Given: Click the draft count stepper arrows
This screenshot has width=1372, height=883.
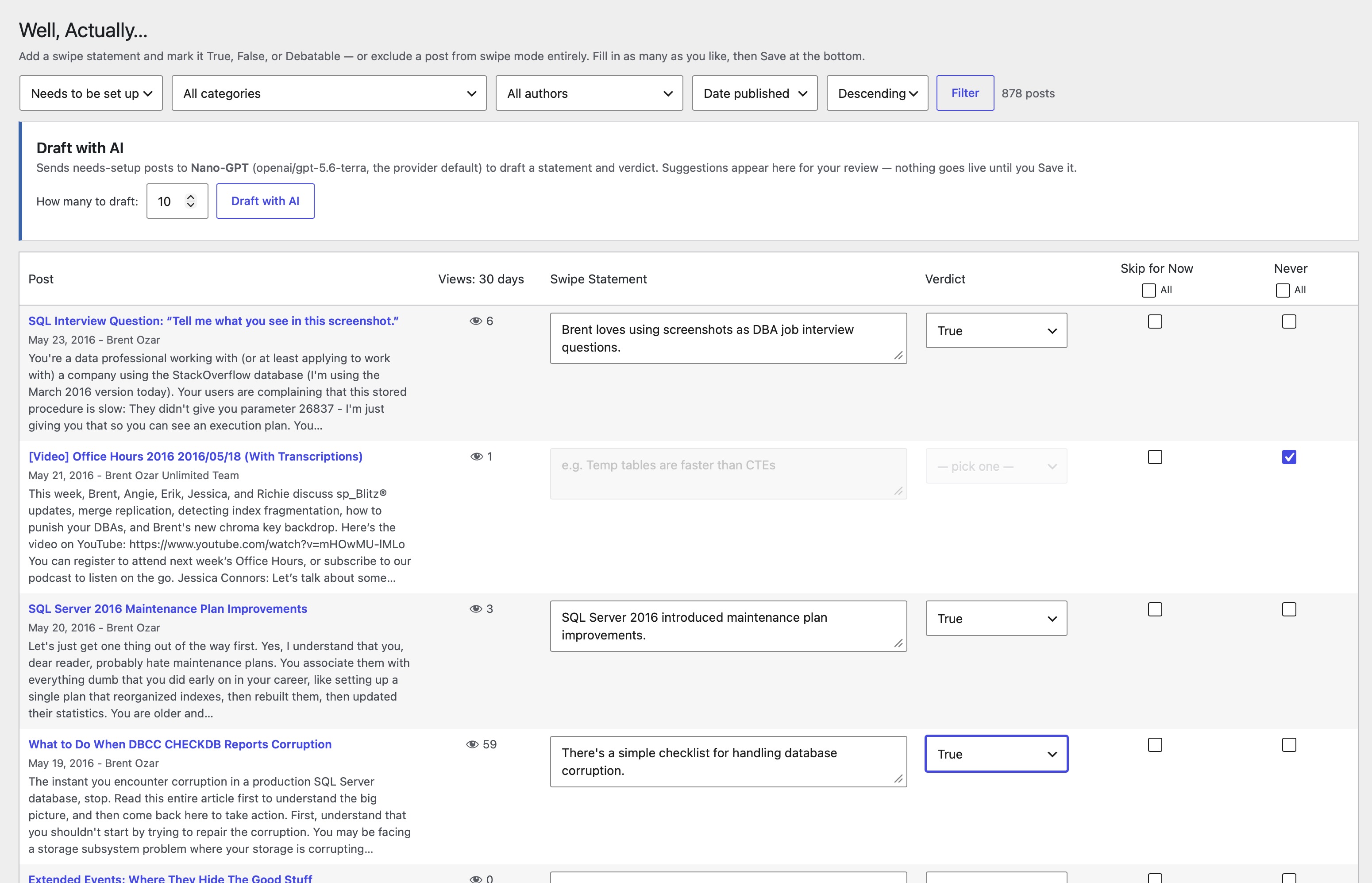Looking at the screenshot, I should (x=191, y=201).
